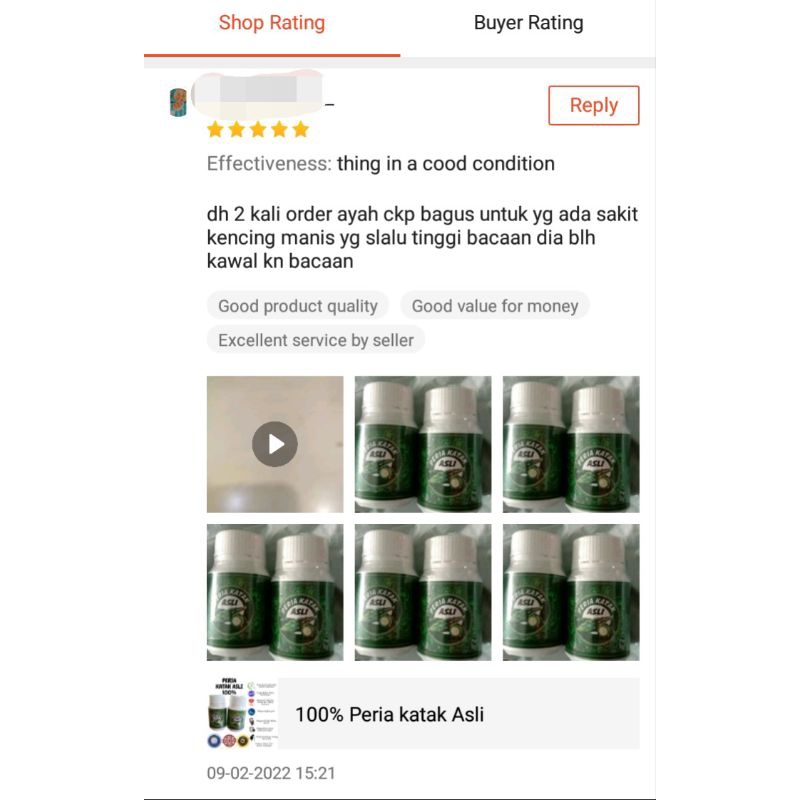The image size is (800, 800).
Task: Switch to the Shop Rating tab
Action: (x=272, y=23)
